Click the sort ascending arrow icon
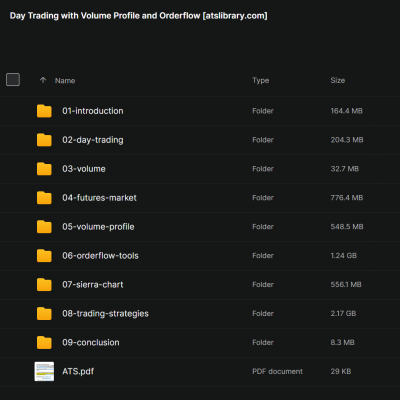 [43, 80]
